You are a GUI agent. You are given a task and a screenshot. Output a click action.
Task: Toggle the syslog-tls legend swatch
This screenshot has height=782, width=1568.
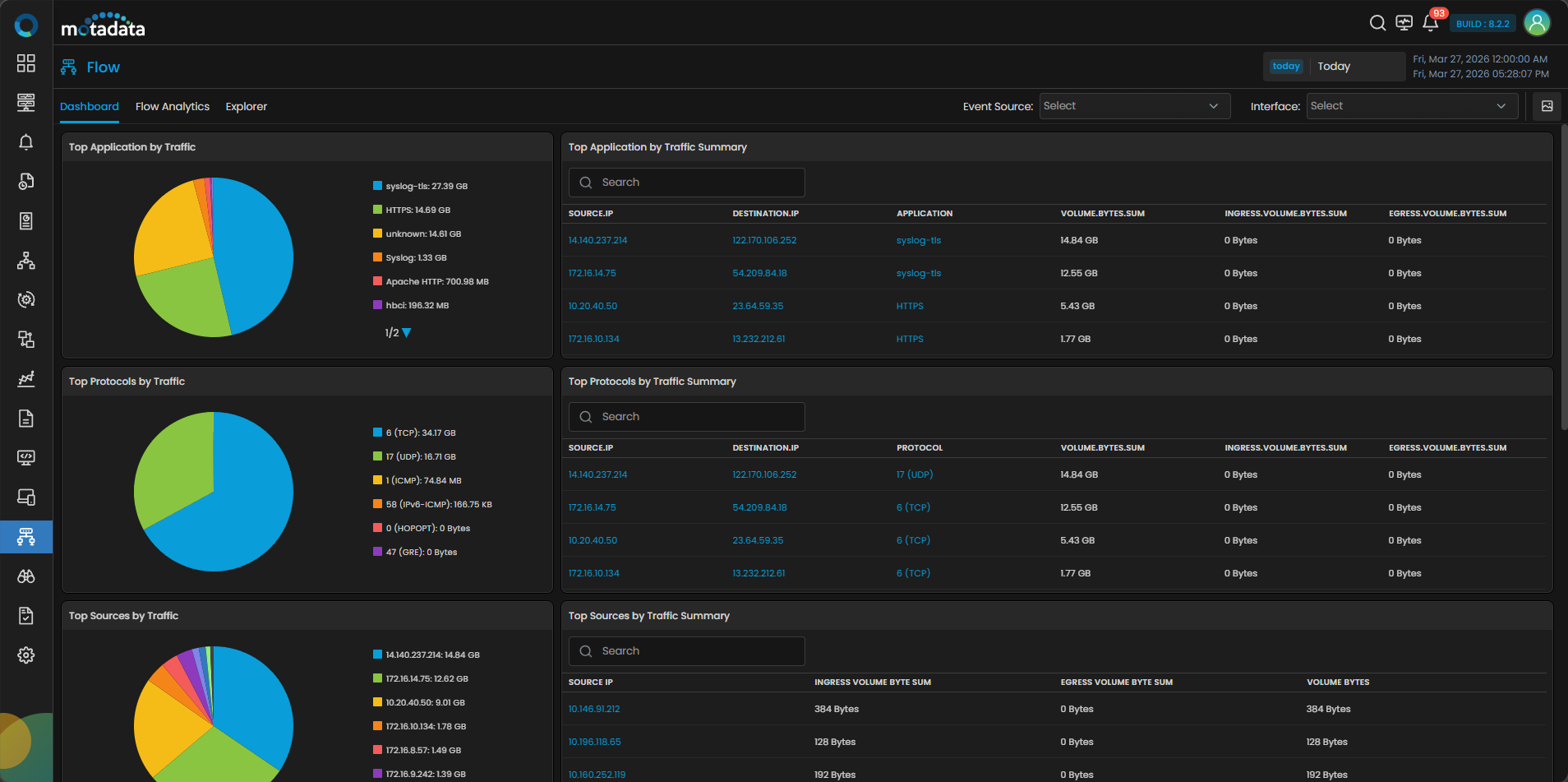click(377, 186)
